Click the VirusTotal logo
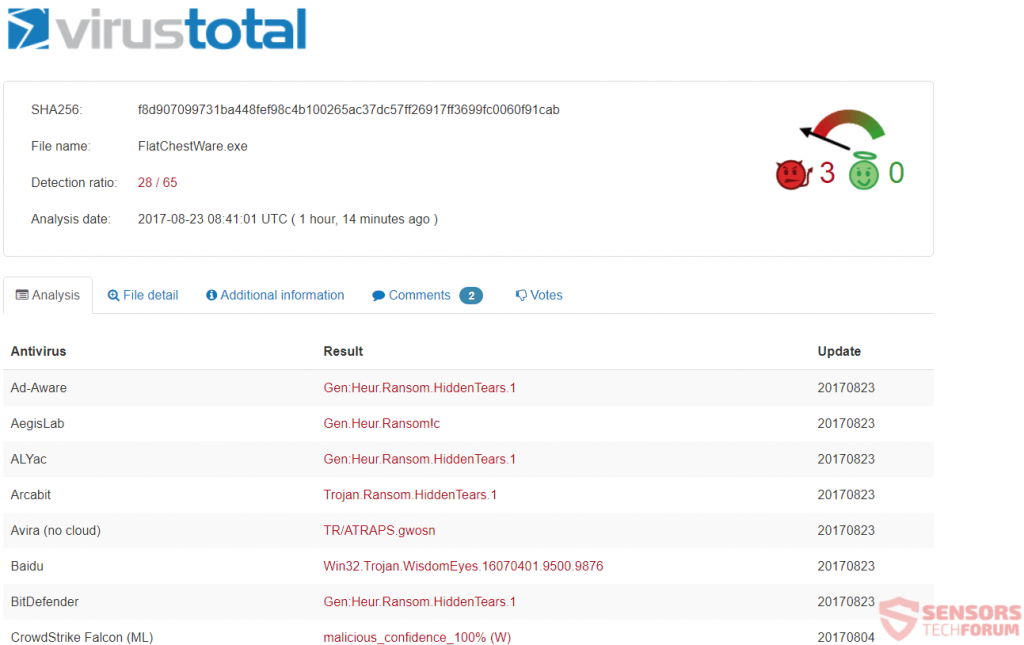 coord(157,30)
